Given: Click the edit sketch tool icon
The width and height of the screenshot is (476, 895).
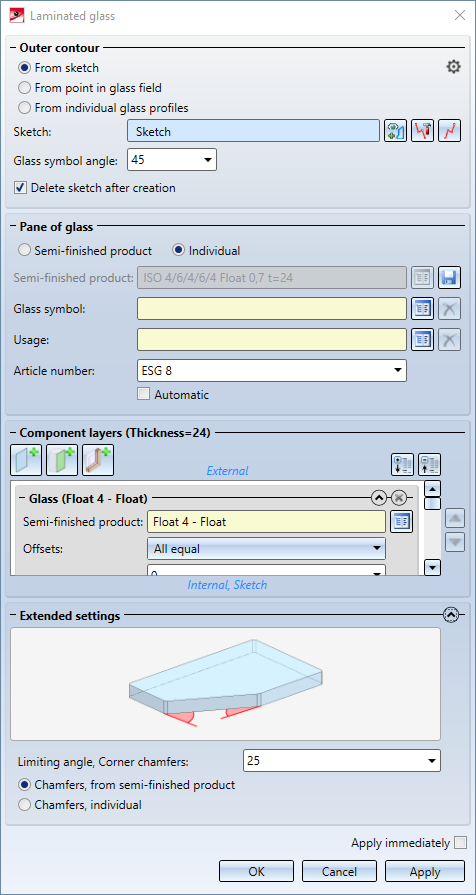Looking at the screenshot, I should [422, 131].
